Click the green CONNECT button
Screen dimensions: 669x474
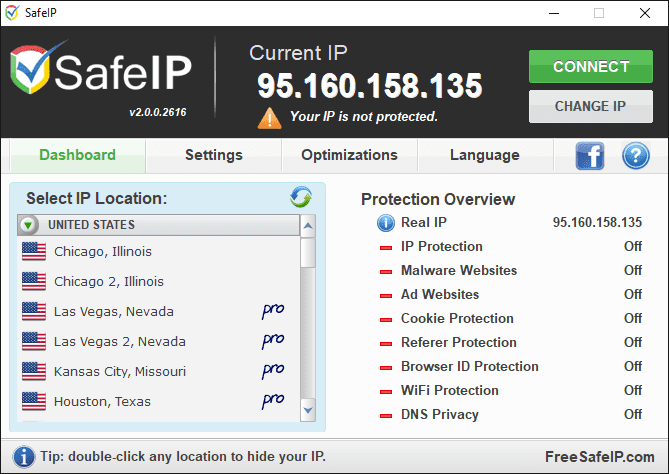(x=590, y=67)
